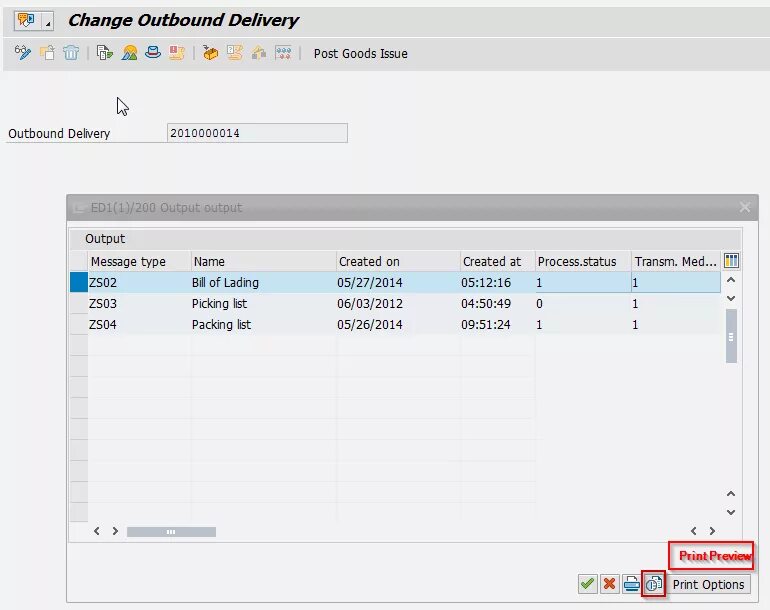Click the right arrow beside the horizontal scrollbar thumb

point(115,531)
